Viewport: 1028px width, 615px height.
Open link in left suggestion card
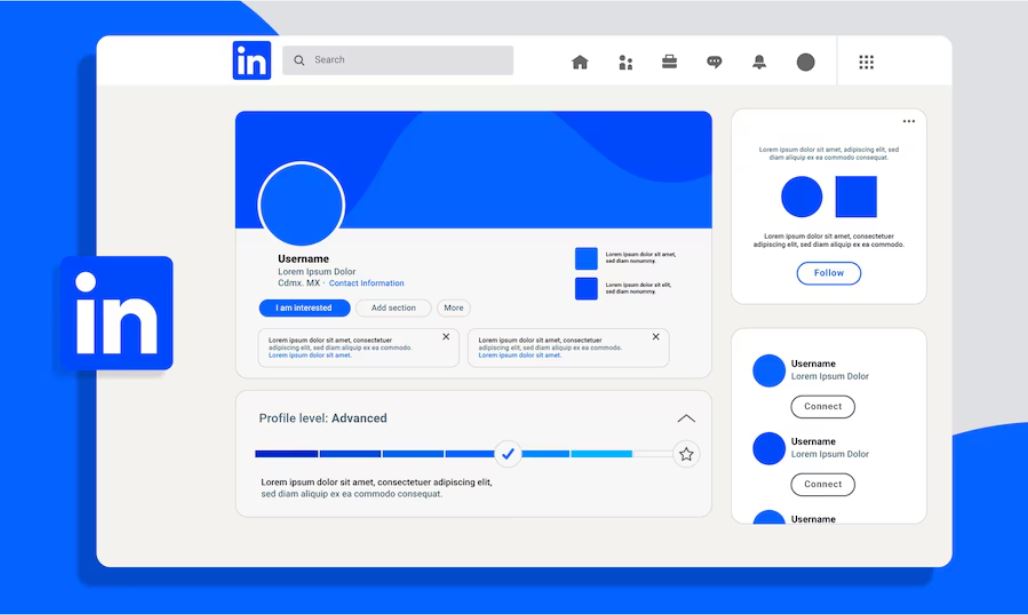[x=309, y=355]
